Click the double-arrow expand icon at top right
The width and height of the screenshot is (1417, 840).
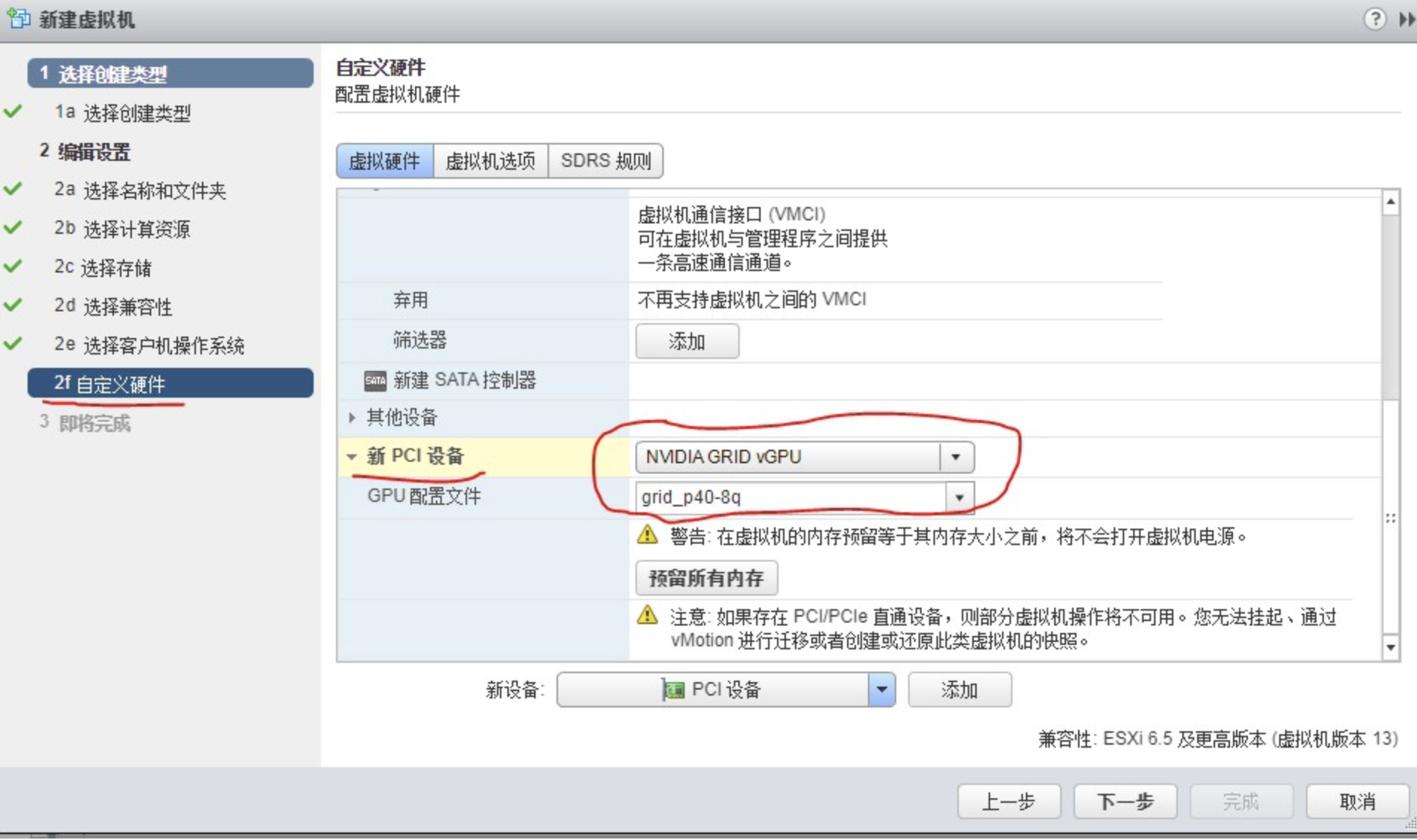click(x=1407, y=19)
